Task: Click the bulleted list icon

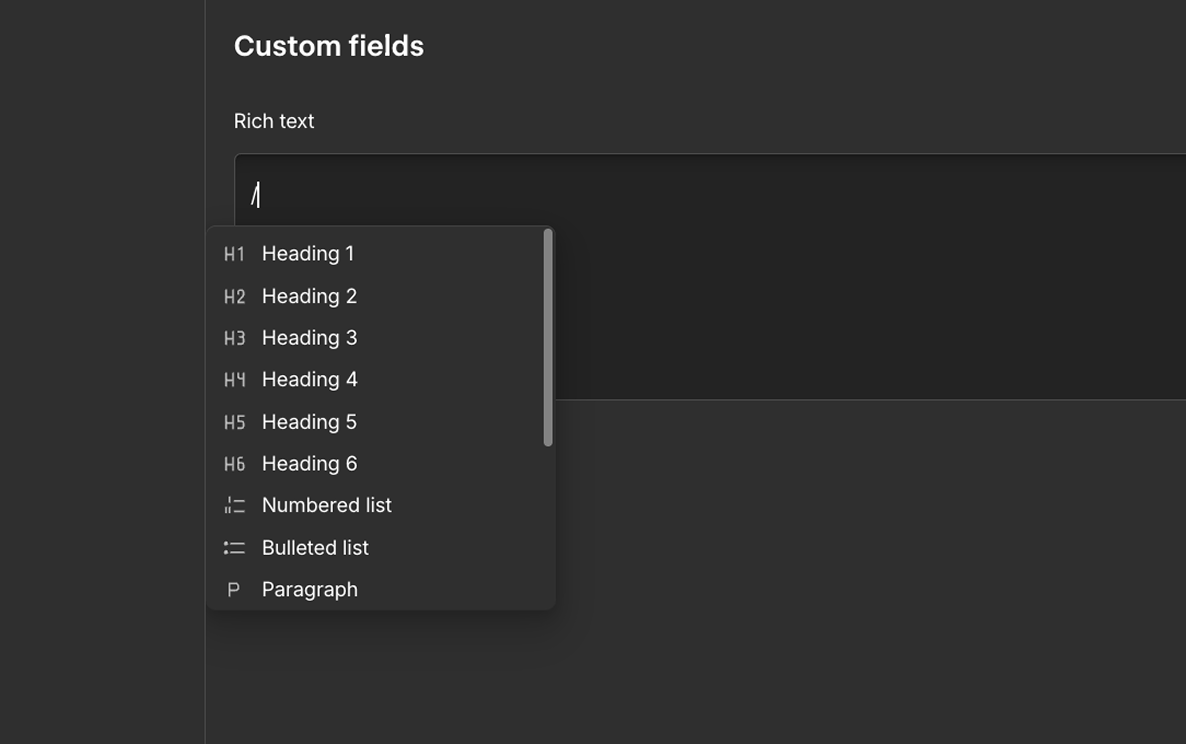Action: tap(234, 547)
